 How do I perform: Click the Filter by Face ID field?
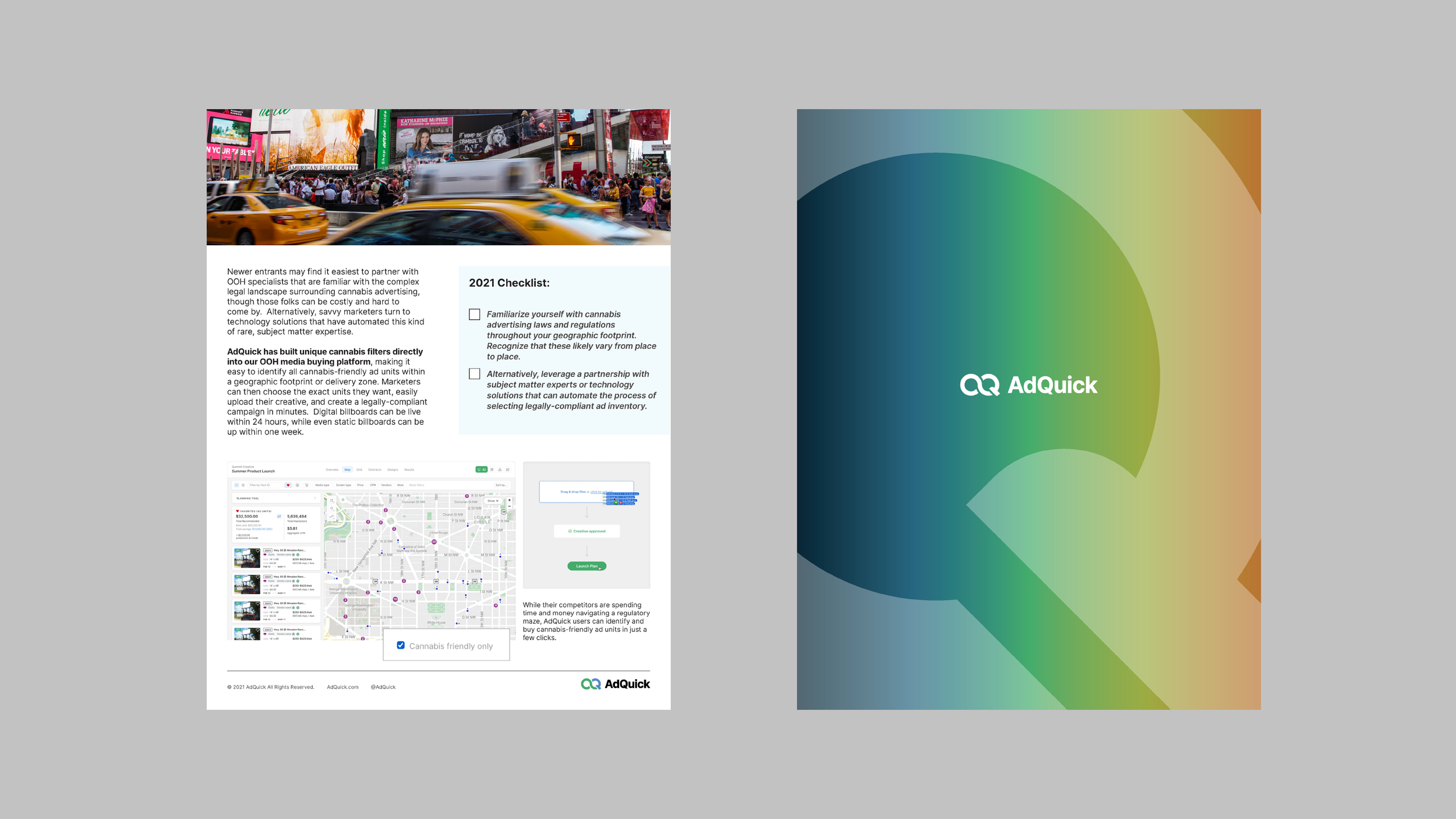click(265, 485)
